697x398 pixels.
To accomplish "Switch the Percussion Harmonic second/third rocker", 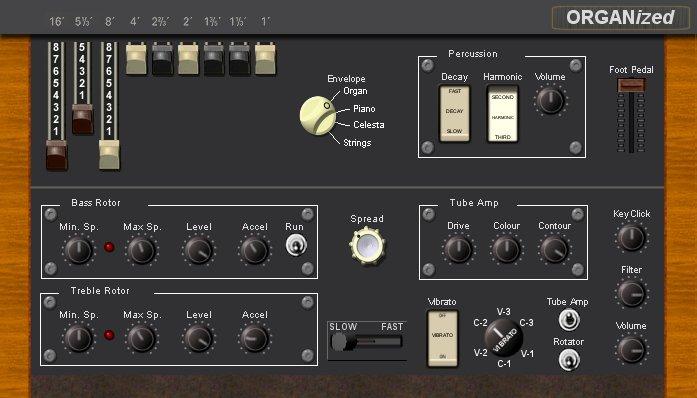I will click(x=503, y=114).
